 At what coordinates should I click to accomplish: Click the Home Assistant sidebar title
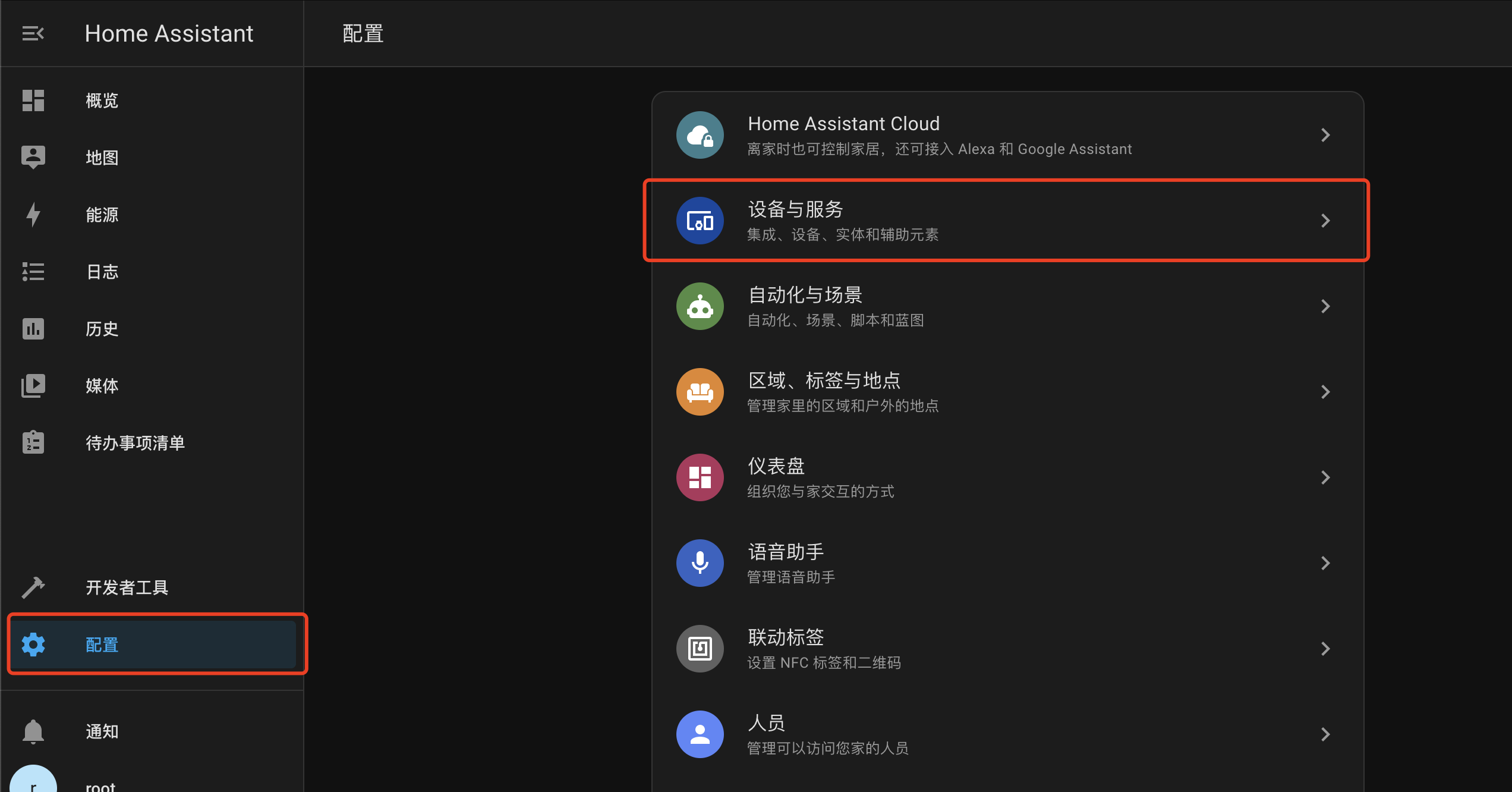coord(169,33)
